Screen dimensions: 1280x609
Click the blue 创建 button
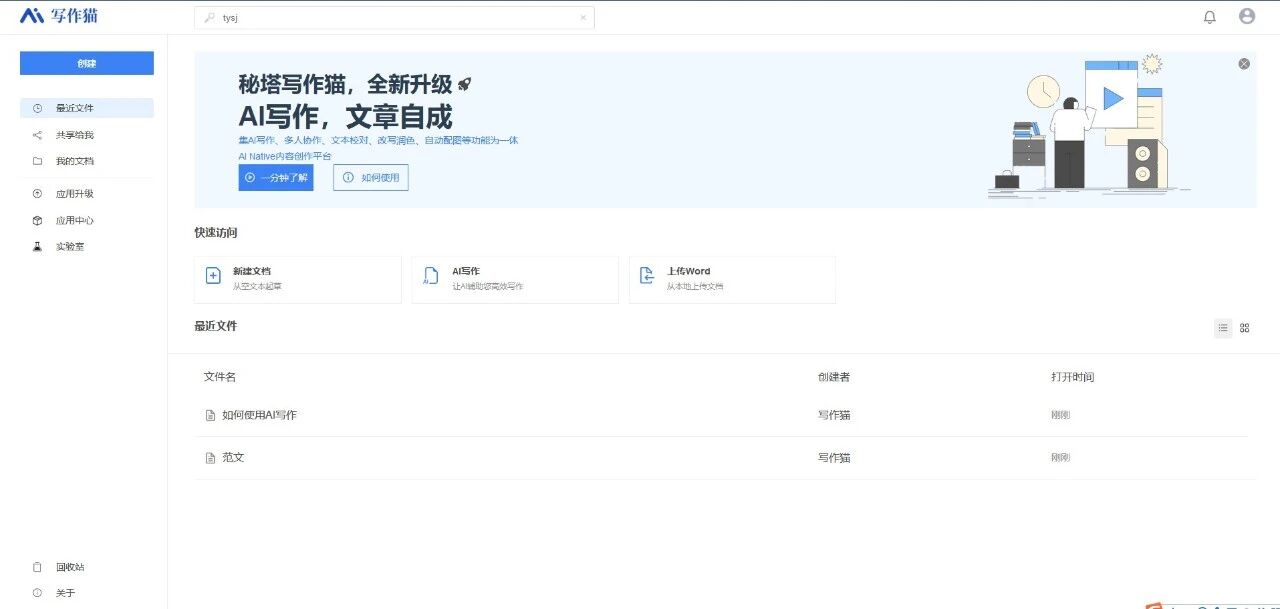87,63
